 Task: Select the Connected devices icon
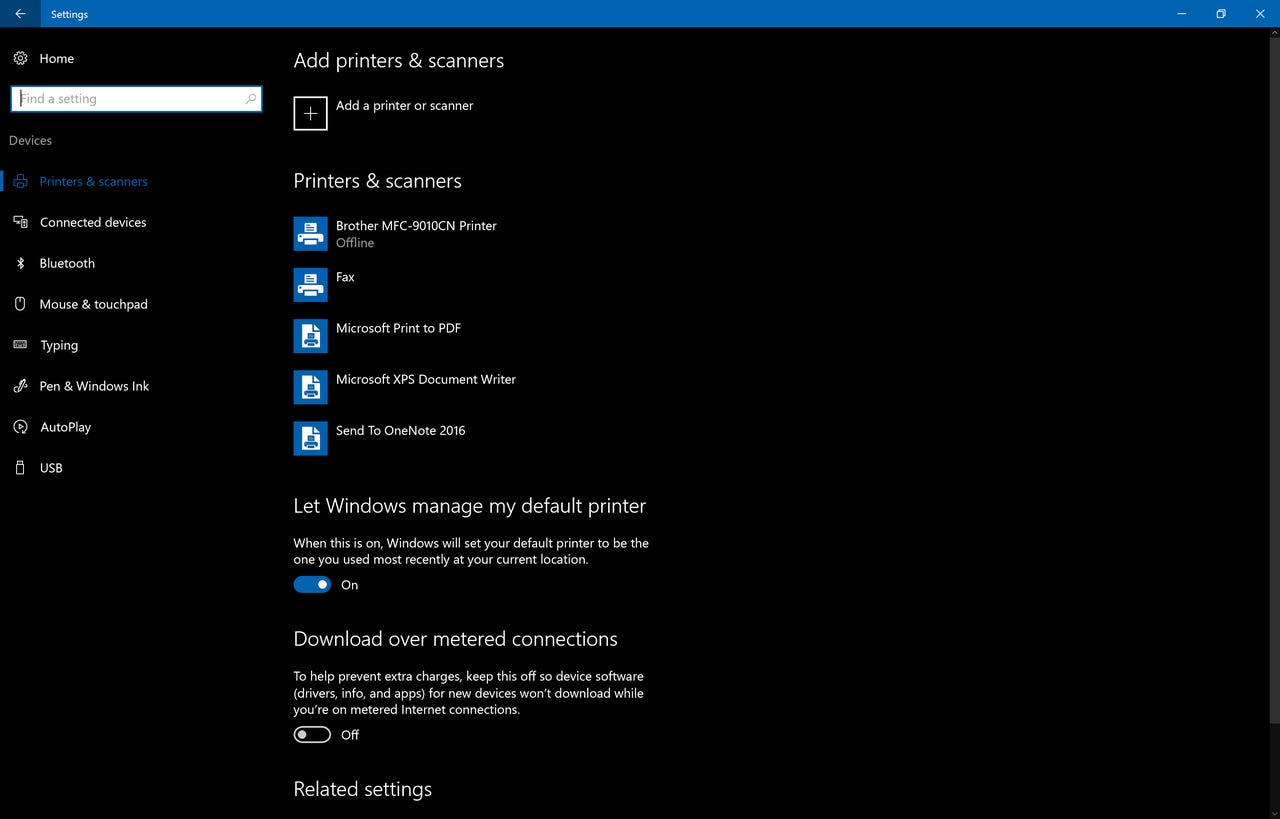coord(20,222)
